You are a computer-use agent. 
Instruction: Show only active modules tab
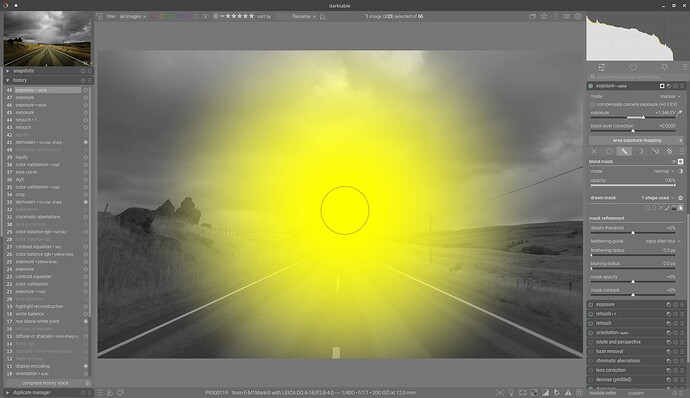[x=633, y=67]
